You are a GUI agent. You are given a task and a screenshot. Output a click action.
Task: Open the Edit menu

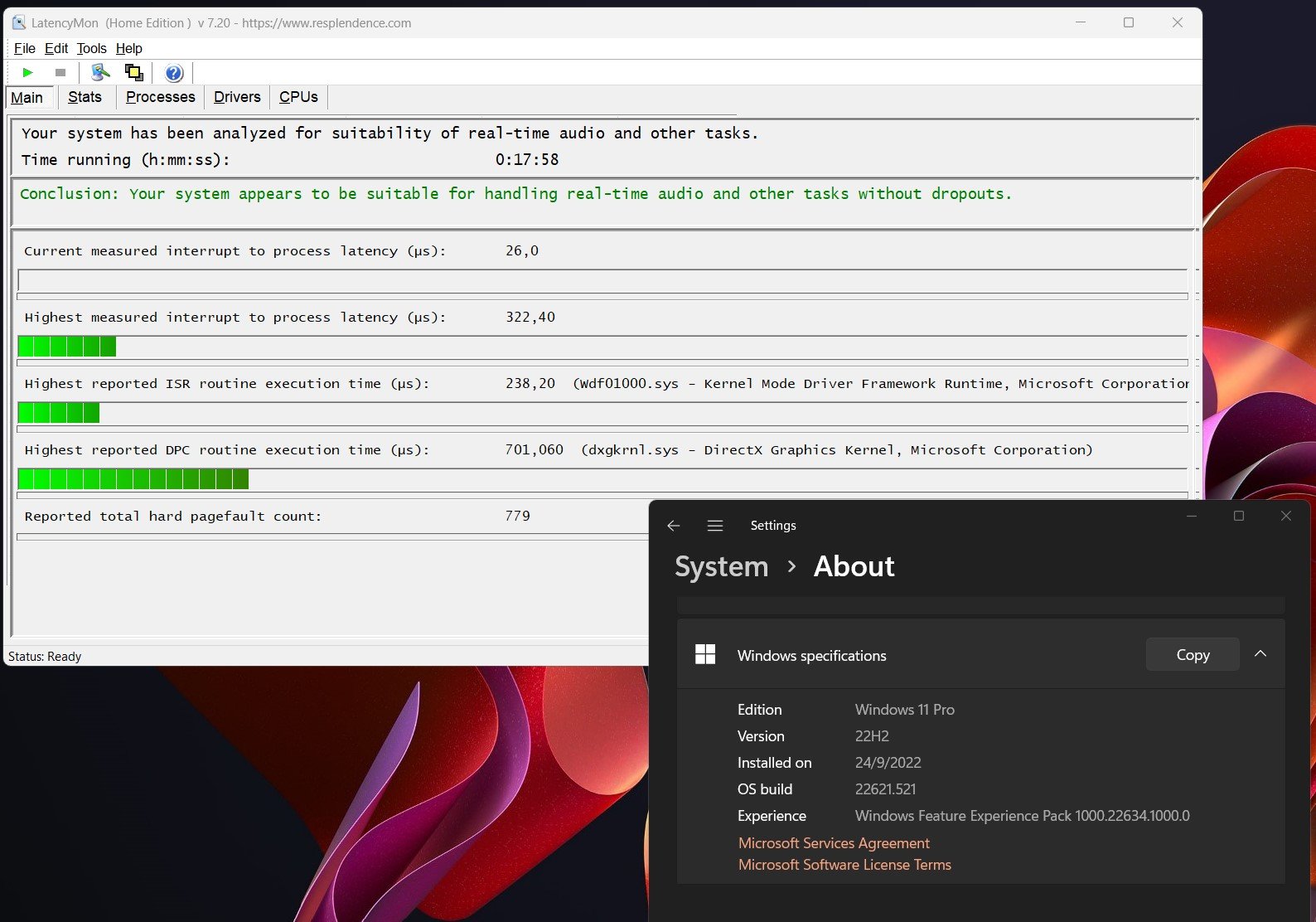[x=56, y=48]
